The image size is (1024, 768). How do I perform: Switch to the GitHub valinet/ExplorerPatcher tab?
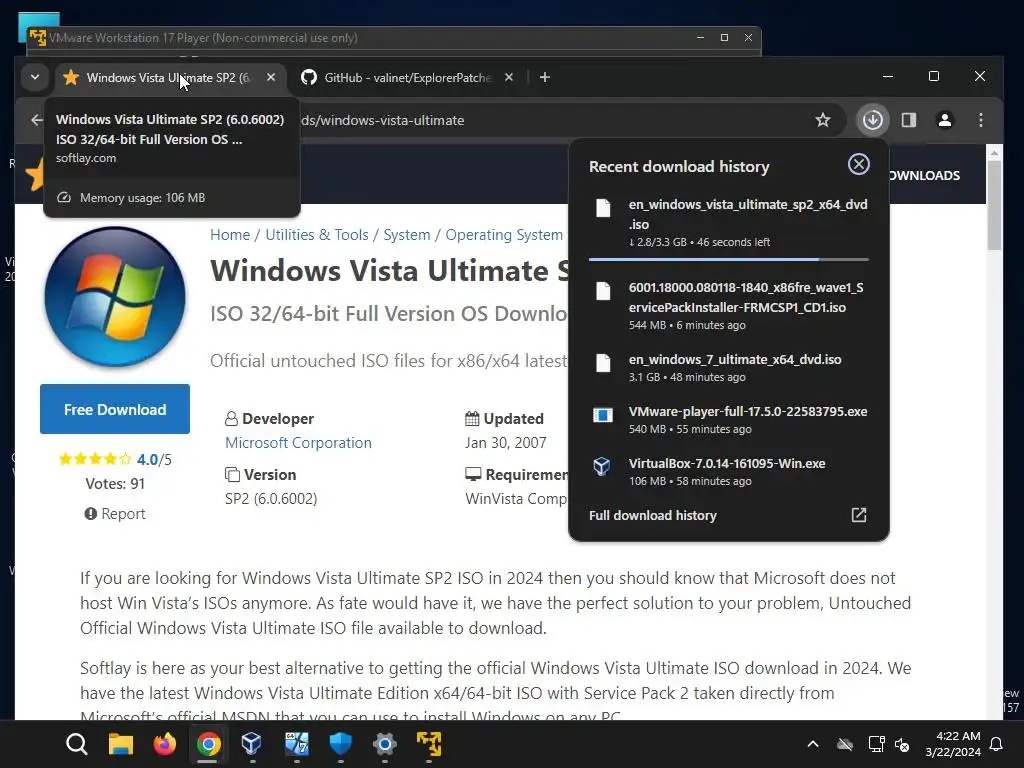407,78
